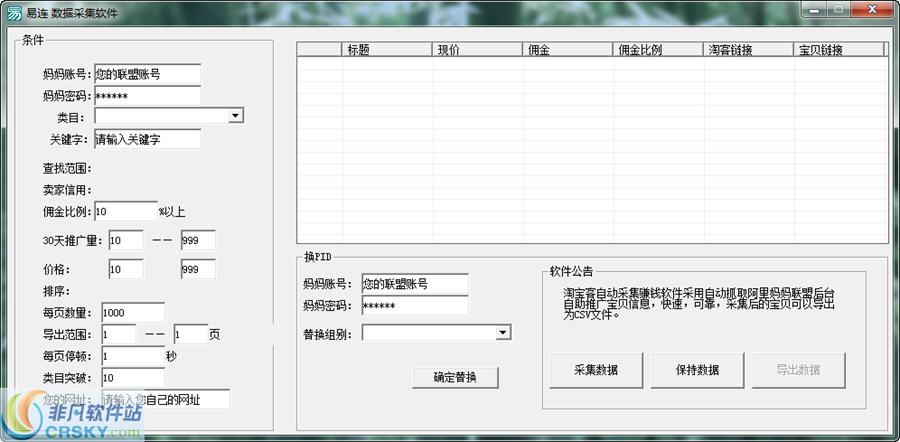Click the 30天推广量 maximum field

pyautogui.click(x=198, y=241)
